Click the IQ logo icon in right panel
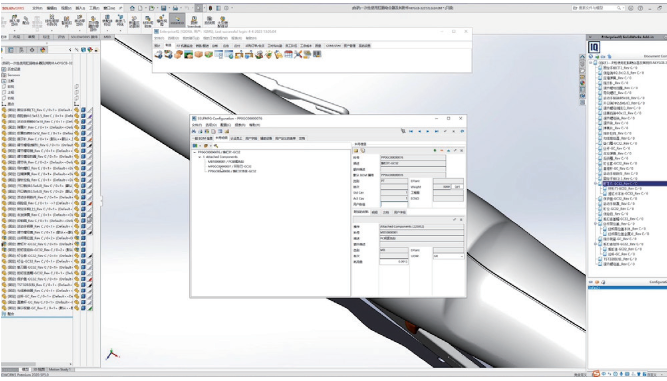This screenshot has width=667, height=381. pos(594,47)
